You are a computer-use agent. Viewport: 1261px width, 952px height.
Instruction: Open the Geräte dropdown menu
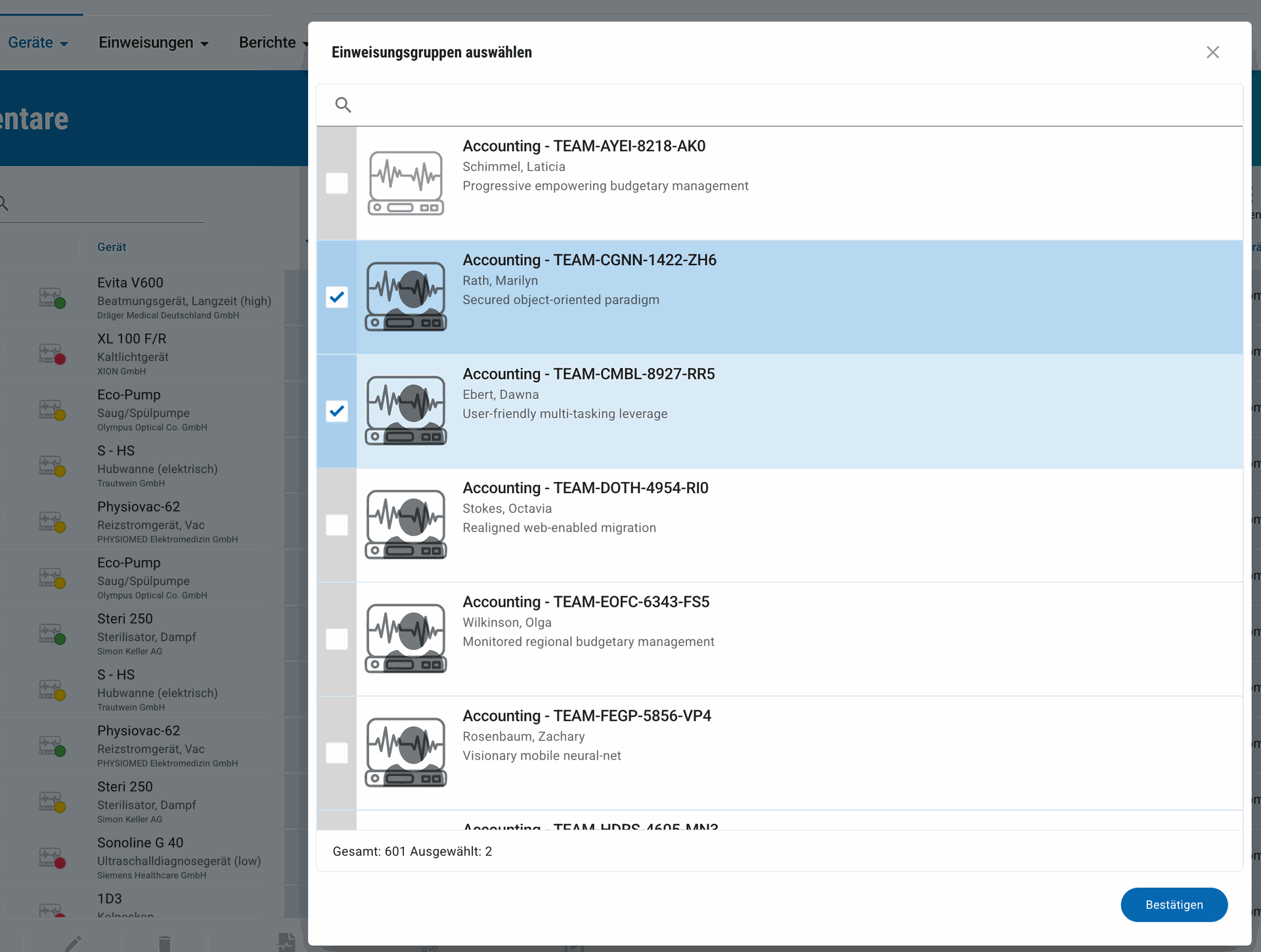click(38, 43)
